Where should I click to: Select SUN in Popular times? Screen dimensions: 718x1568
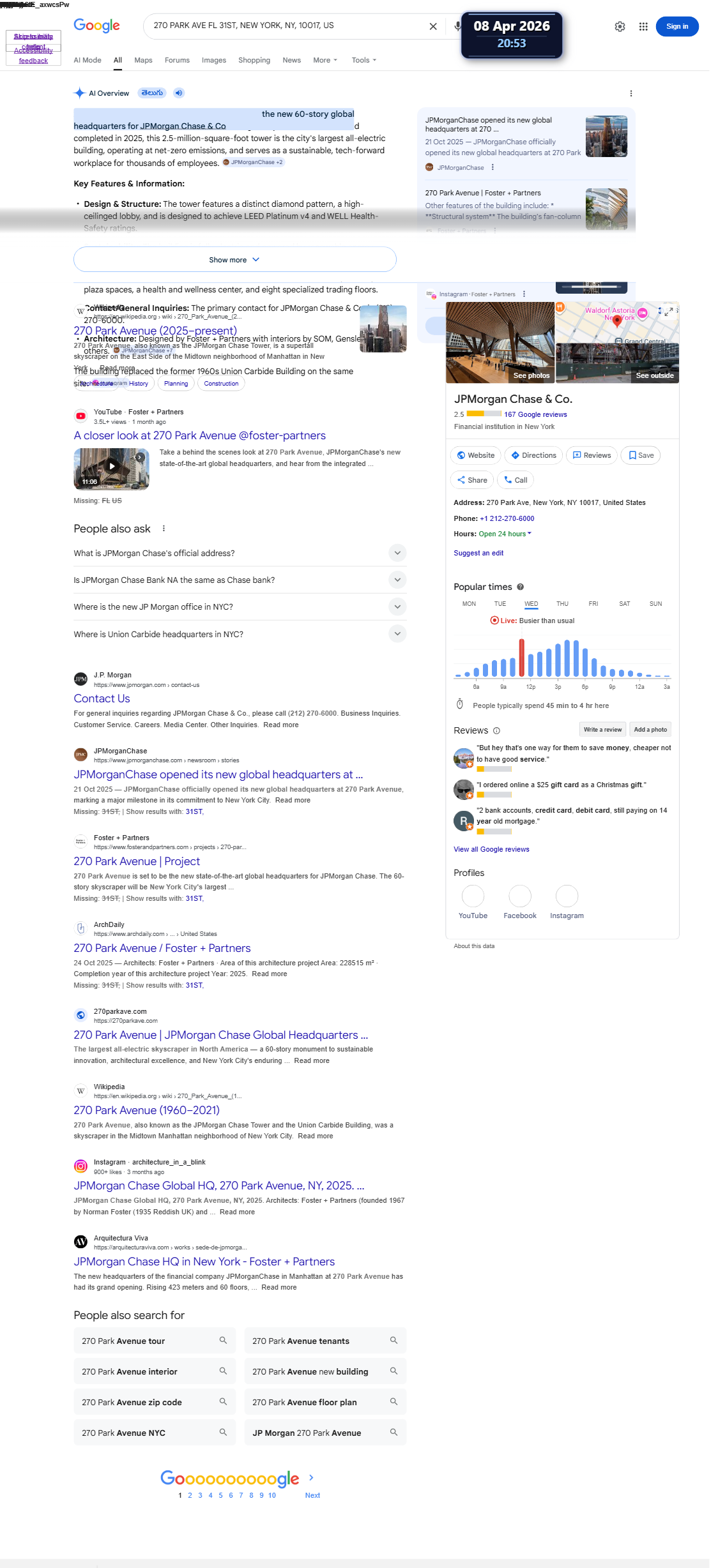click(x=655, y=603)
